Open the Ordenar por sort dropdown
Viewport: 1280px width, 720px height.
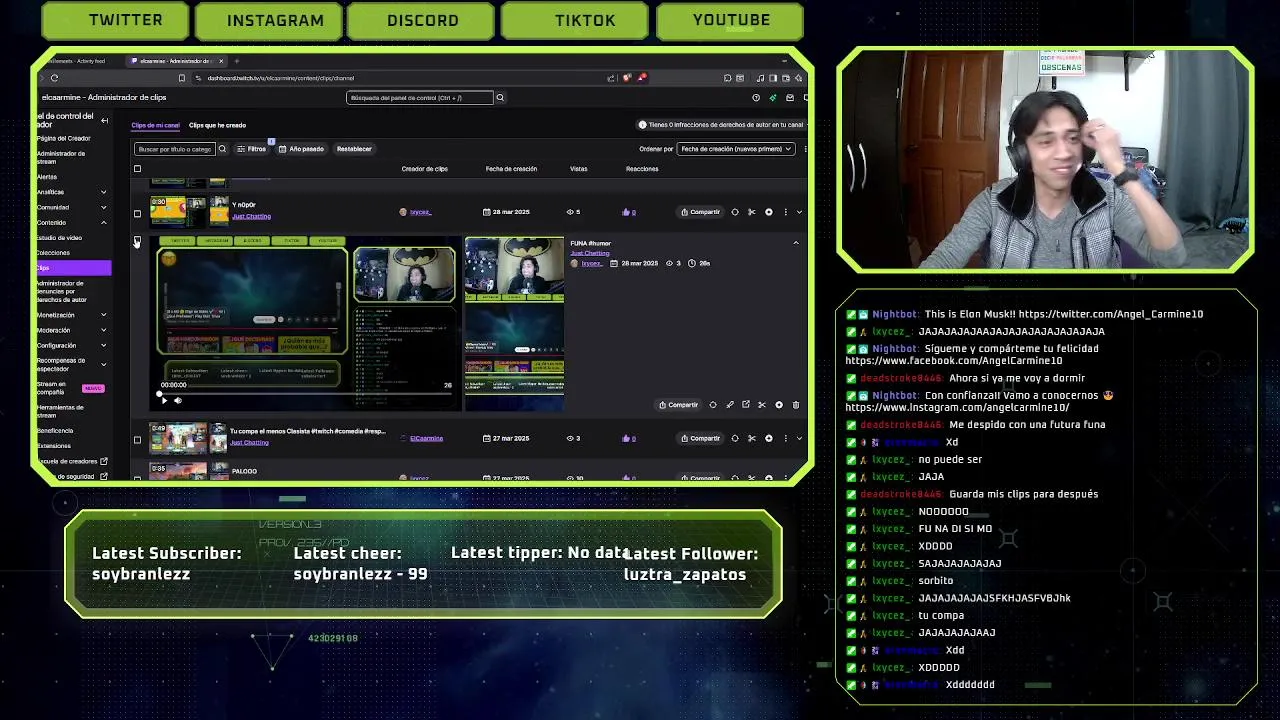pyautogui.click(x=735, y=149)
